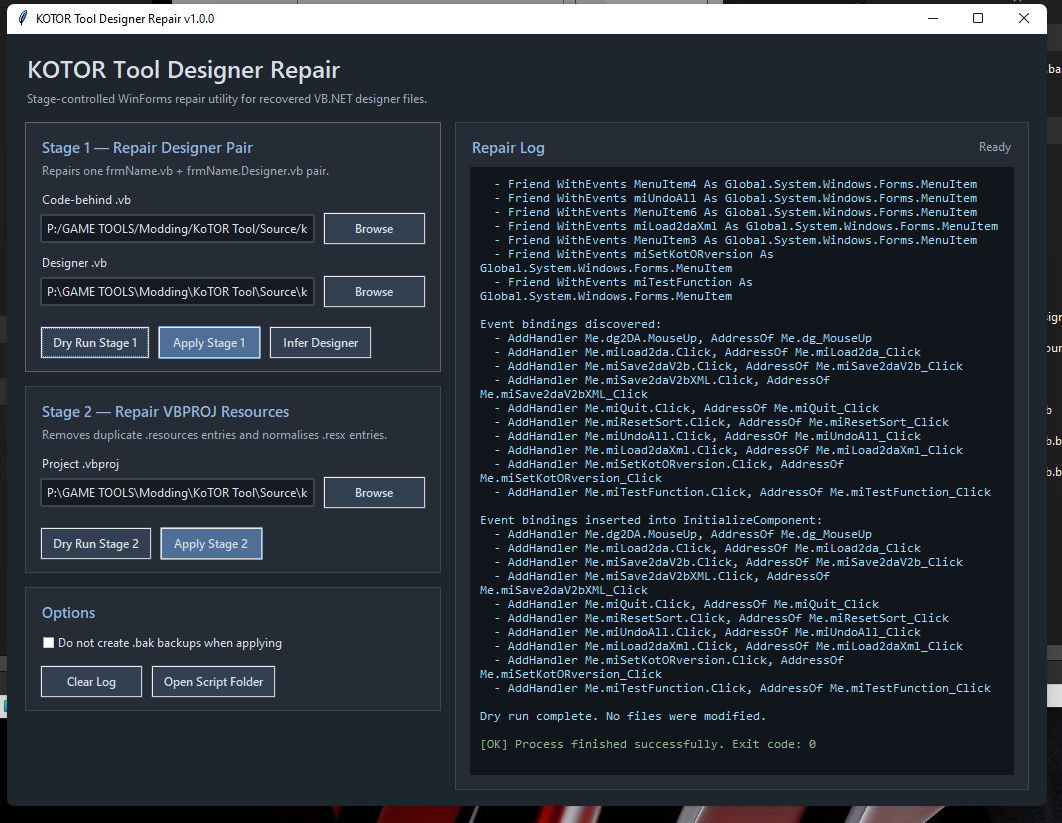
Task: Browse for the Designer .vb file
Action: (374, 292)
